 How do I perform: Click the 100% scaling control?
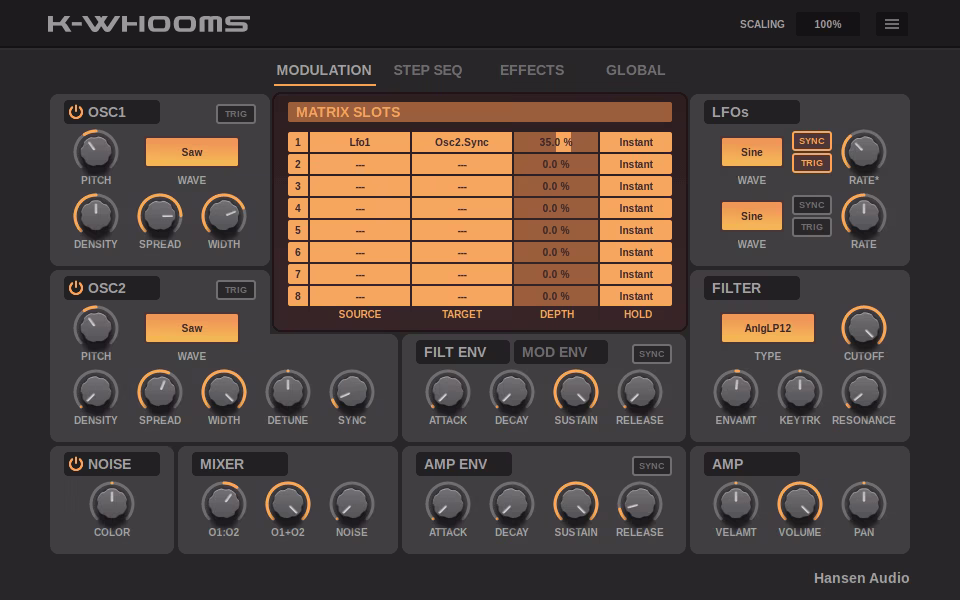[827, 24]
